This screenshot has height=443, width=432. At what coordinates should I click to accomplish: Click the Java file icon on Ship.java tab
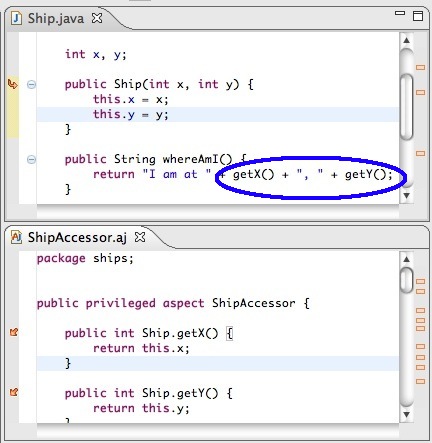[16, 18]
